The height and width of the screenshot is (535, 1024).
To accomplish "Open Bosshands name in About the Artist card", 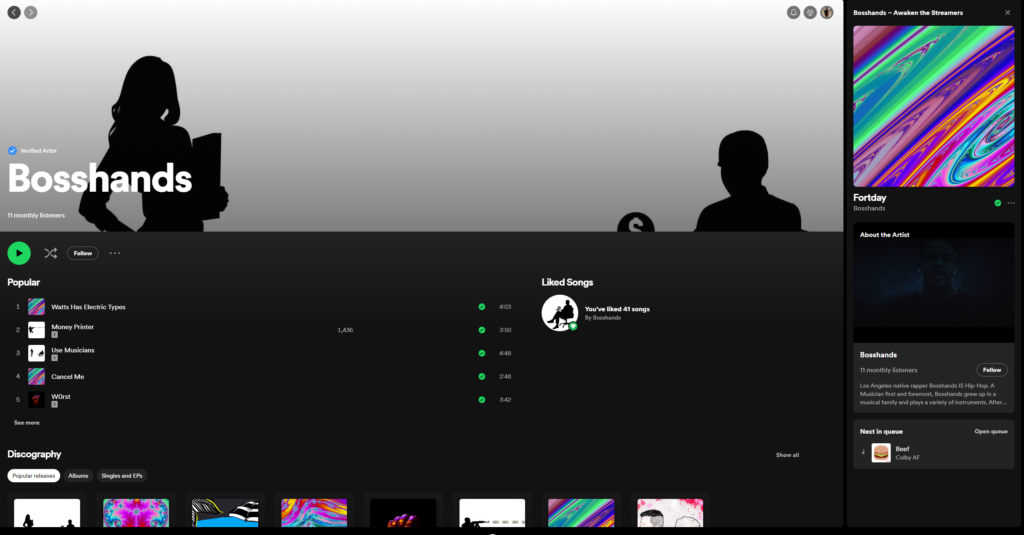I will tap(878, 355).
